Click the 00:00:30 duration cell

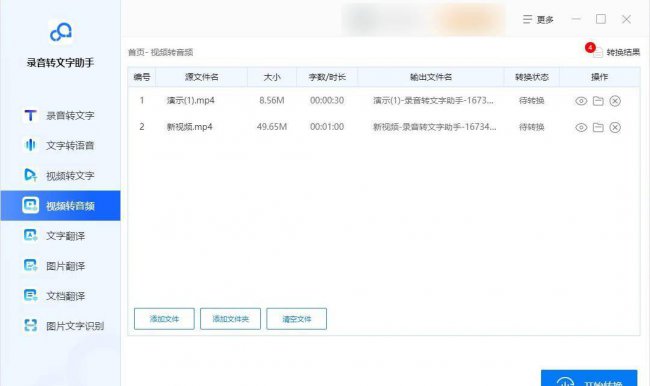327,100
